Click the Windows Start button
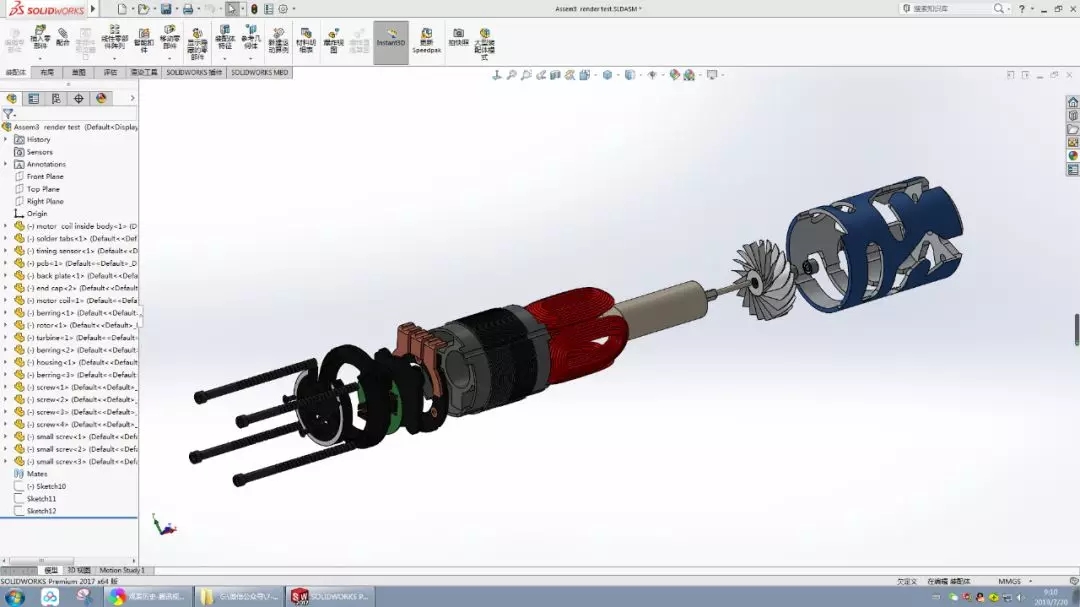Image resolution: width=1080 pixels, height=607 pixels. pyautogui.click(x=15, y=597)
